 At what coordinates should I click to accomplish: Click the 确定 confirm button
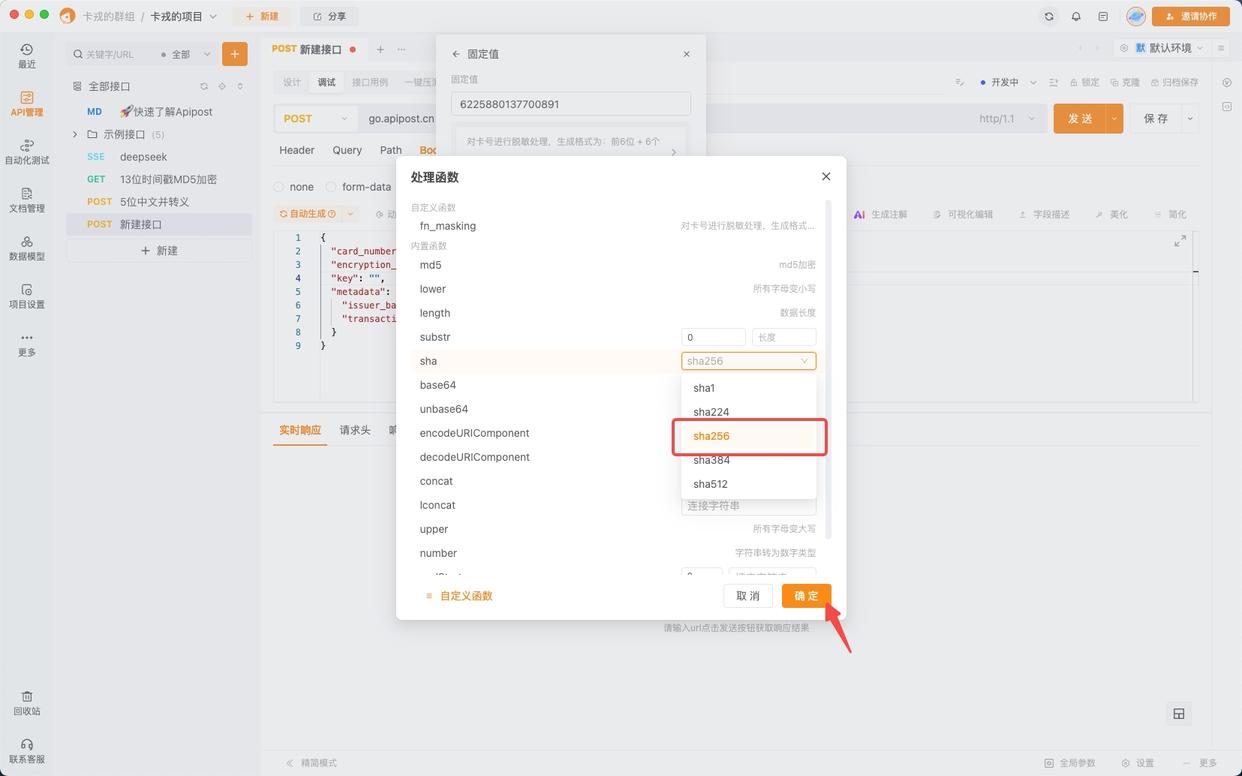coord(806,596)
